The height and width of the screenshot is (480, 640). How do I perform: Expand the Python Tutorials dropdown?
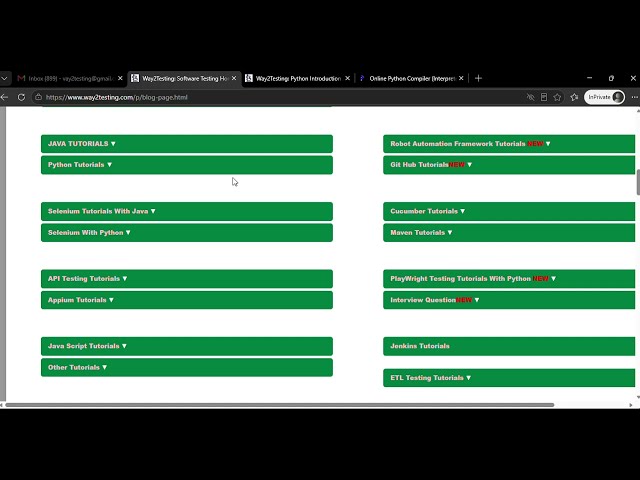tap(187, 165)
